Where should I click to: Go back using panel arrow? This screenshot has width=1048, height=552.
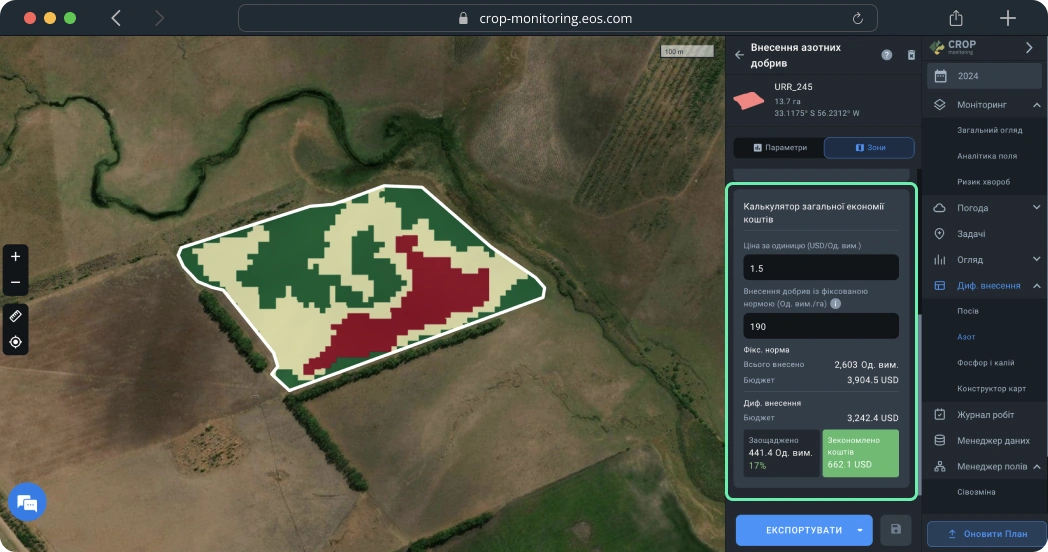[740, 55]
